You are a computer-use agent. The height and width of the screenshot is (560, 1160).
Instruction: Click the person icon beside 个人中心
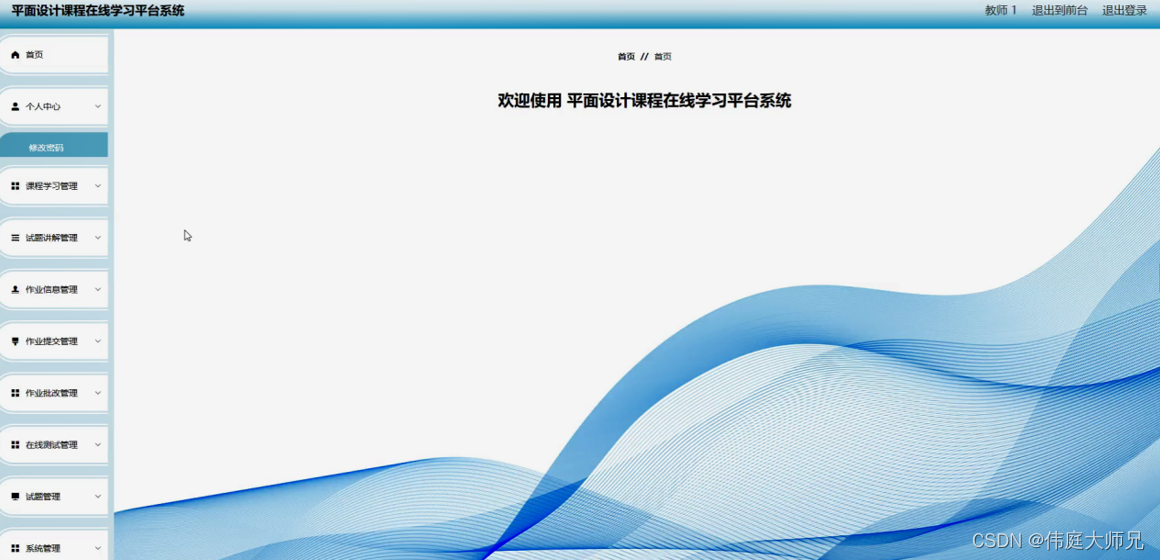pos(15,107)
